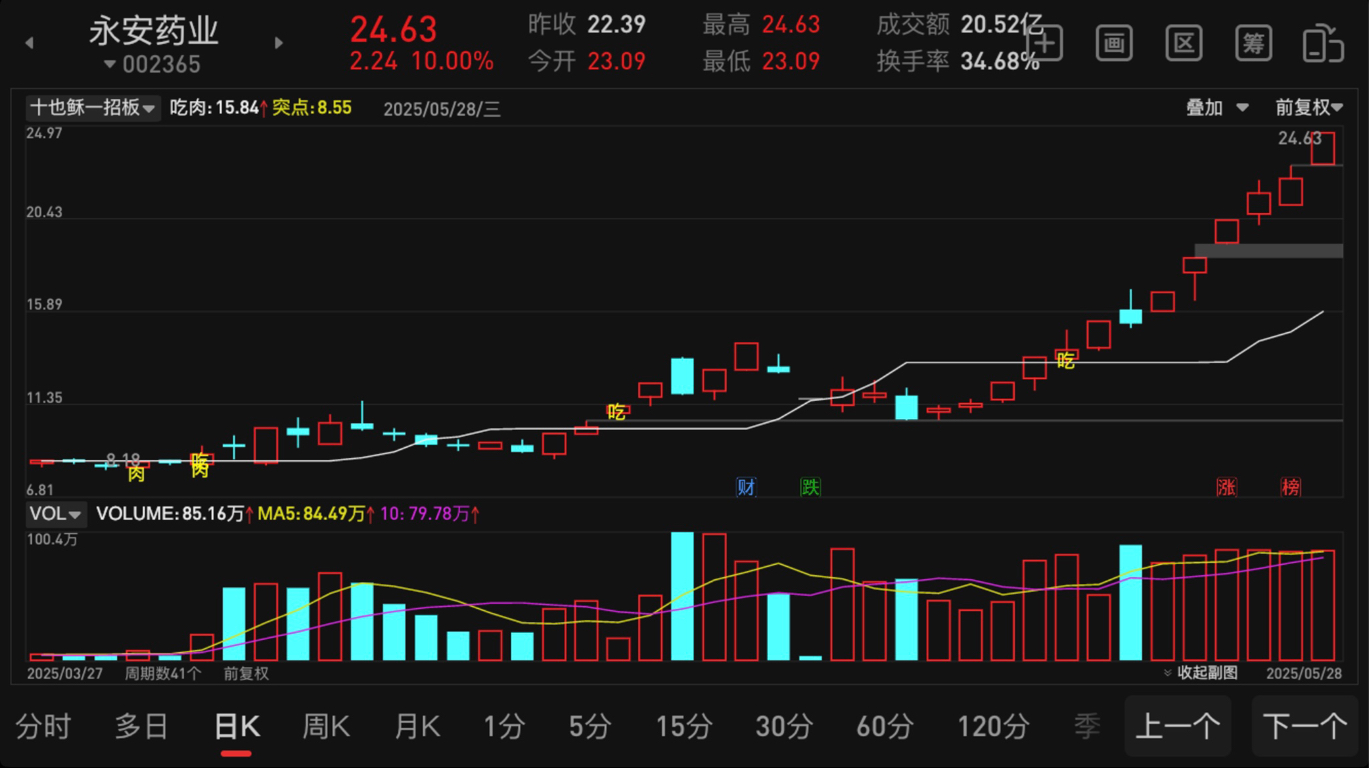Open the chip distribution (筹) icon

(1254, 43)
